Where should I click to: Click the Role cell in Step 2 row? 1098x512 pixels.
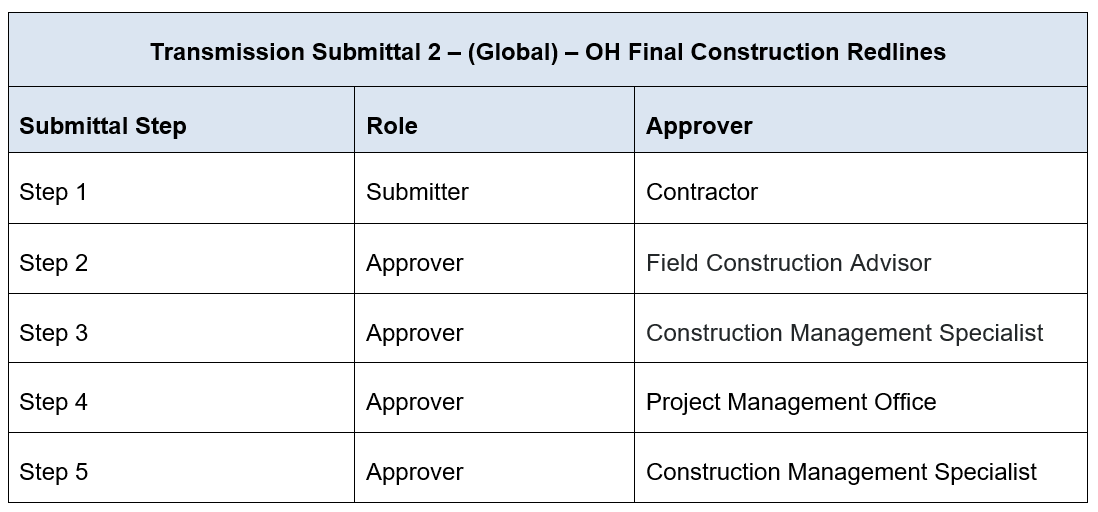[414, 263]
